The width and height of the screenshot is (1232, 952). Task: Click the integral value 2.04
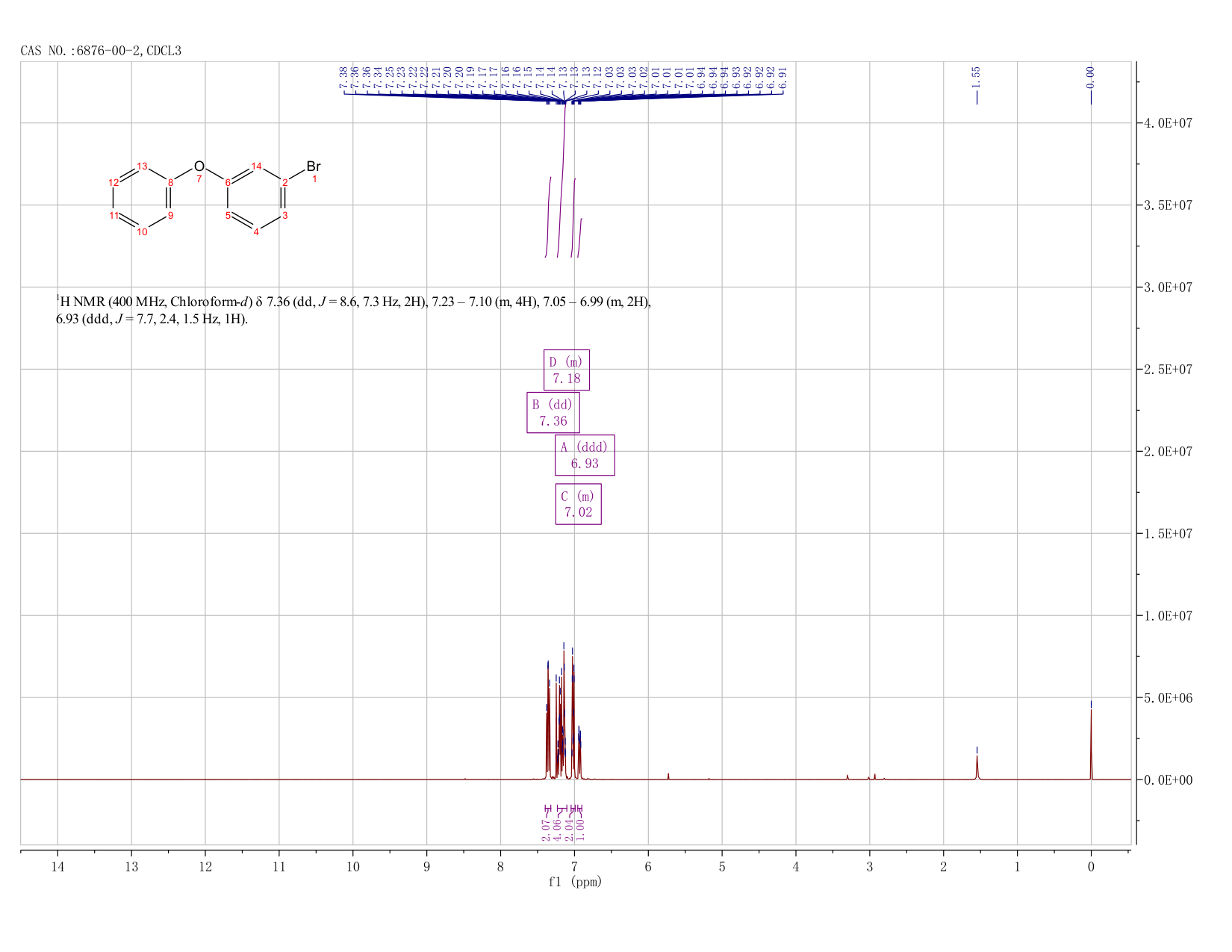tap(570, 830)
